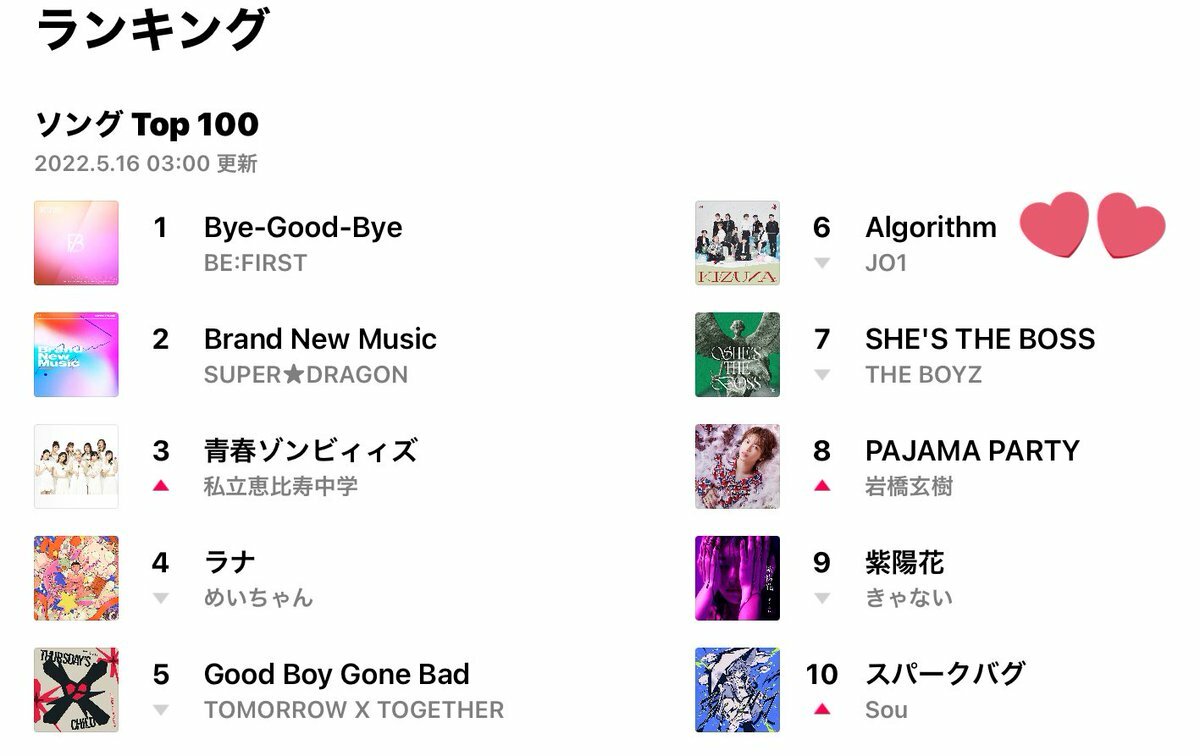Open the Brand New Music cover thumbnail

[x=76, y=355]
